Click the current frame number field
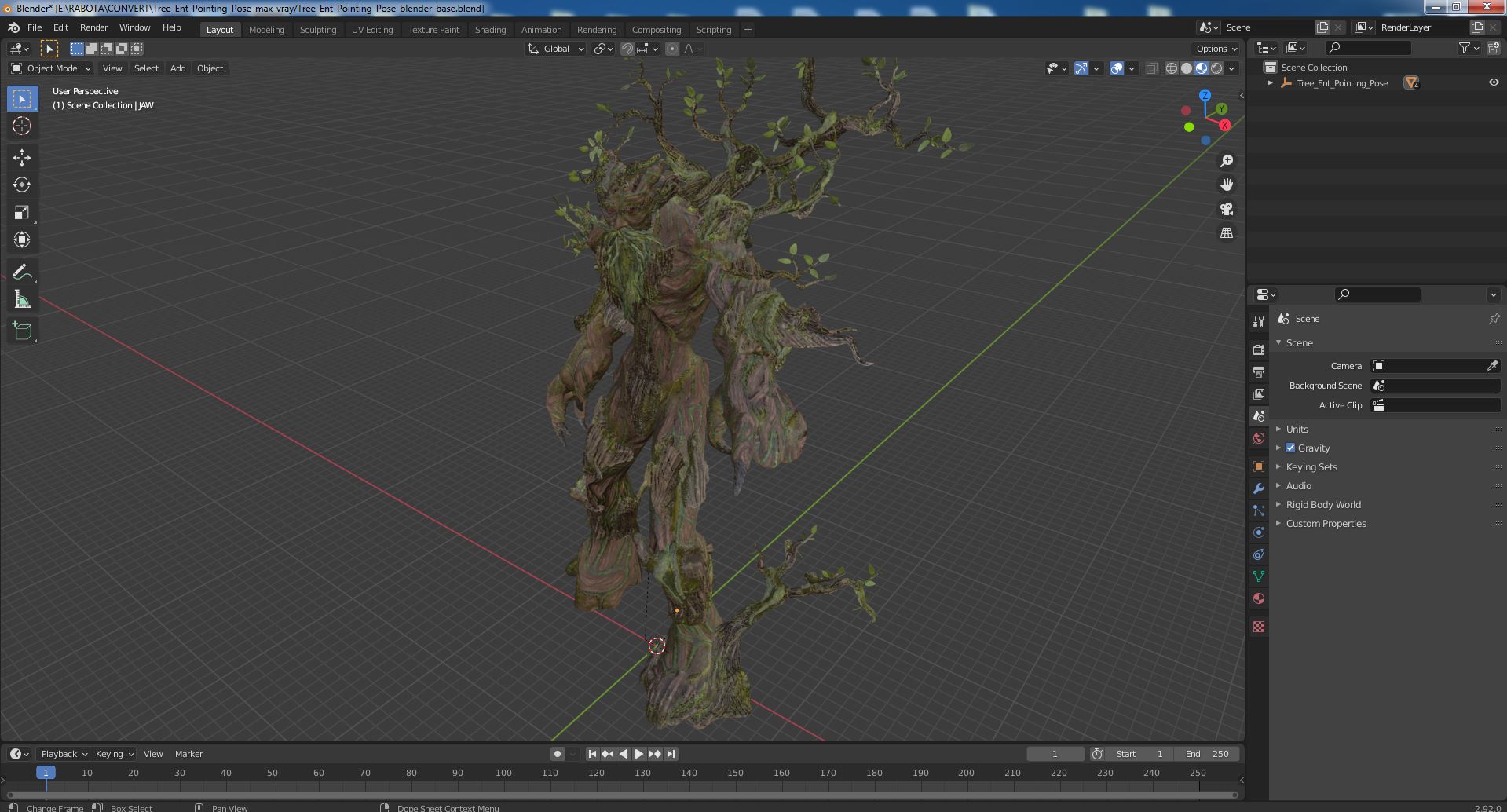This screenshot has width=1507, height=812. 1055,754
